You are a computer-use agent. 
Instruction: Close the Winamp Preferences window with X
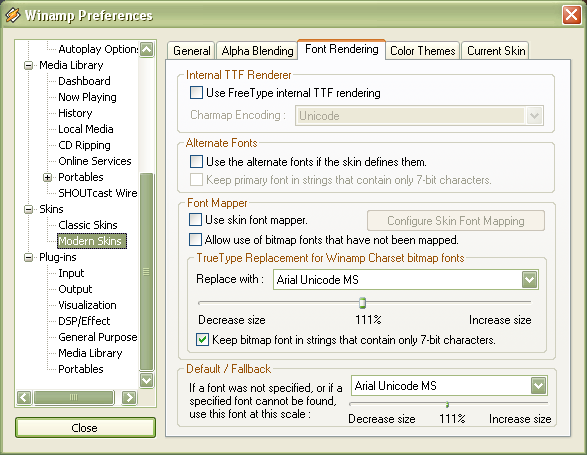[x=571, y=15]
